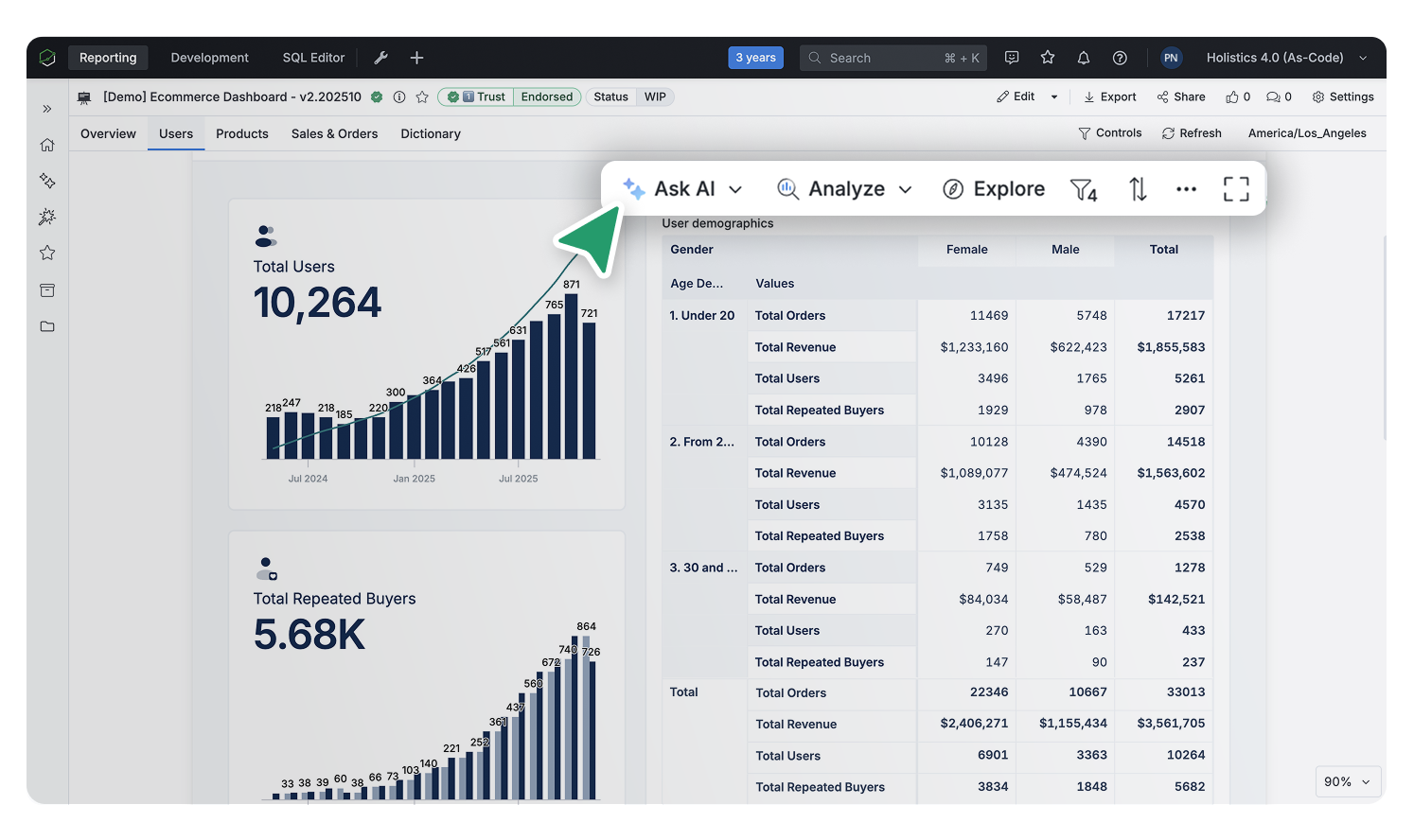
Task: Open the 90% zoom level dropdown
Action: (x=1348, y=781)
